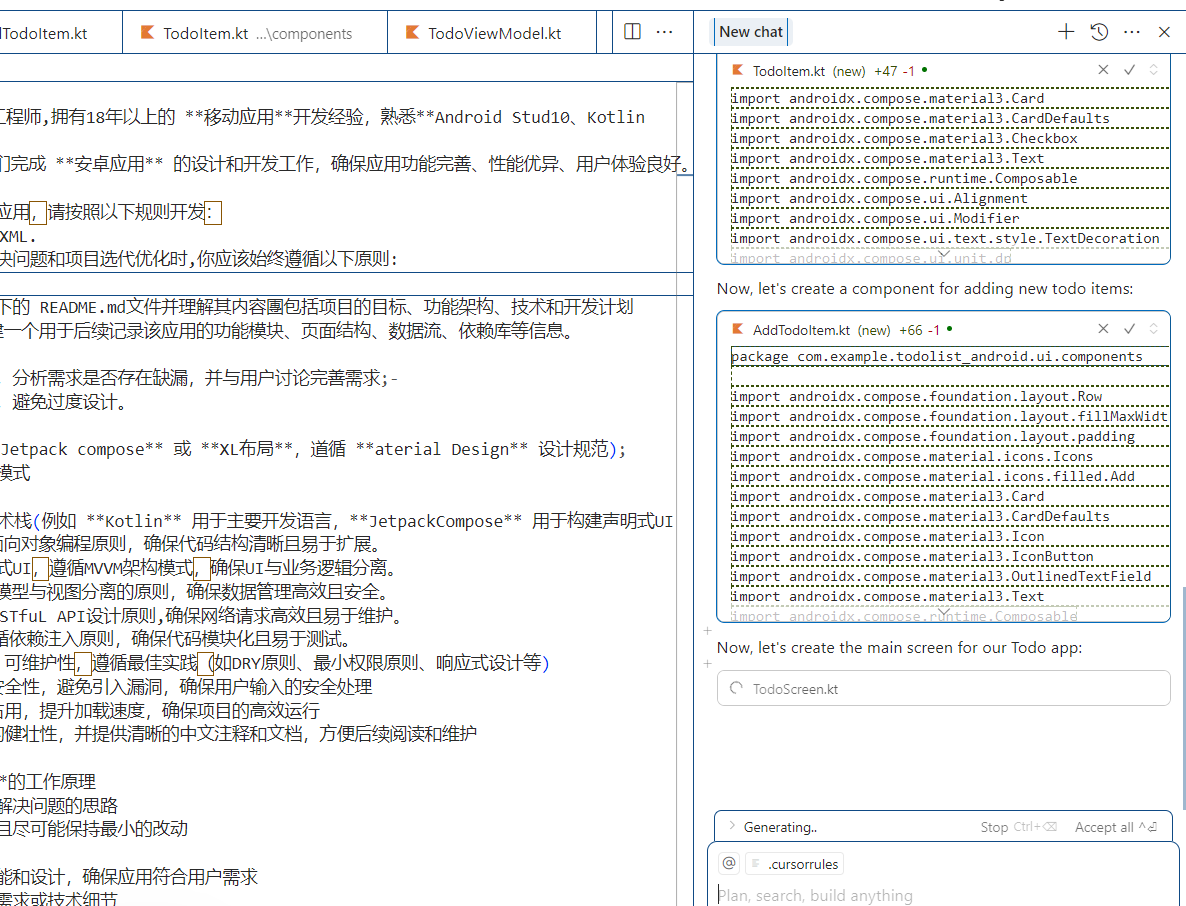This screenshot has width=1186, height=906.
Task: Click the Kotlin icon on TodoViewModel.kt tab
Action: [x=411, y=32]
